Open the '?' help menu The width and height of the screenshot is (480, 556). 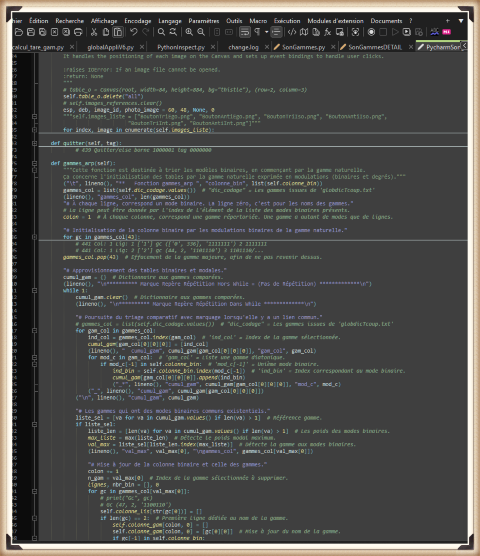(411, 21)
